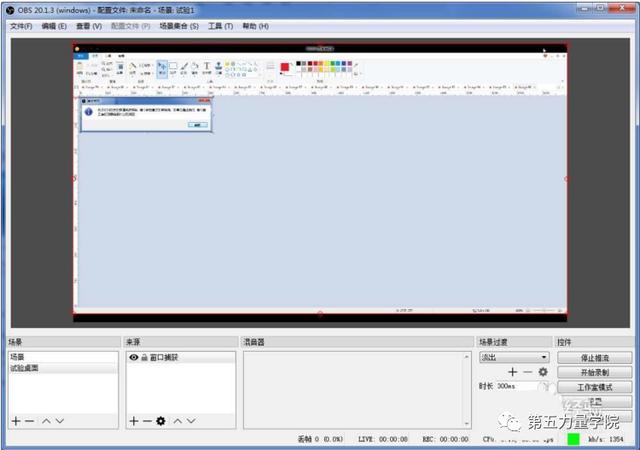This screenshot has height=450, width=640.
Task: Click the 场景过渡 panel header
Action: pyautogui.click(x=514, y=342)
